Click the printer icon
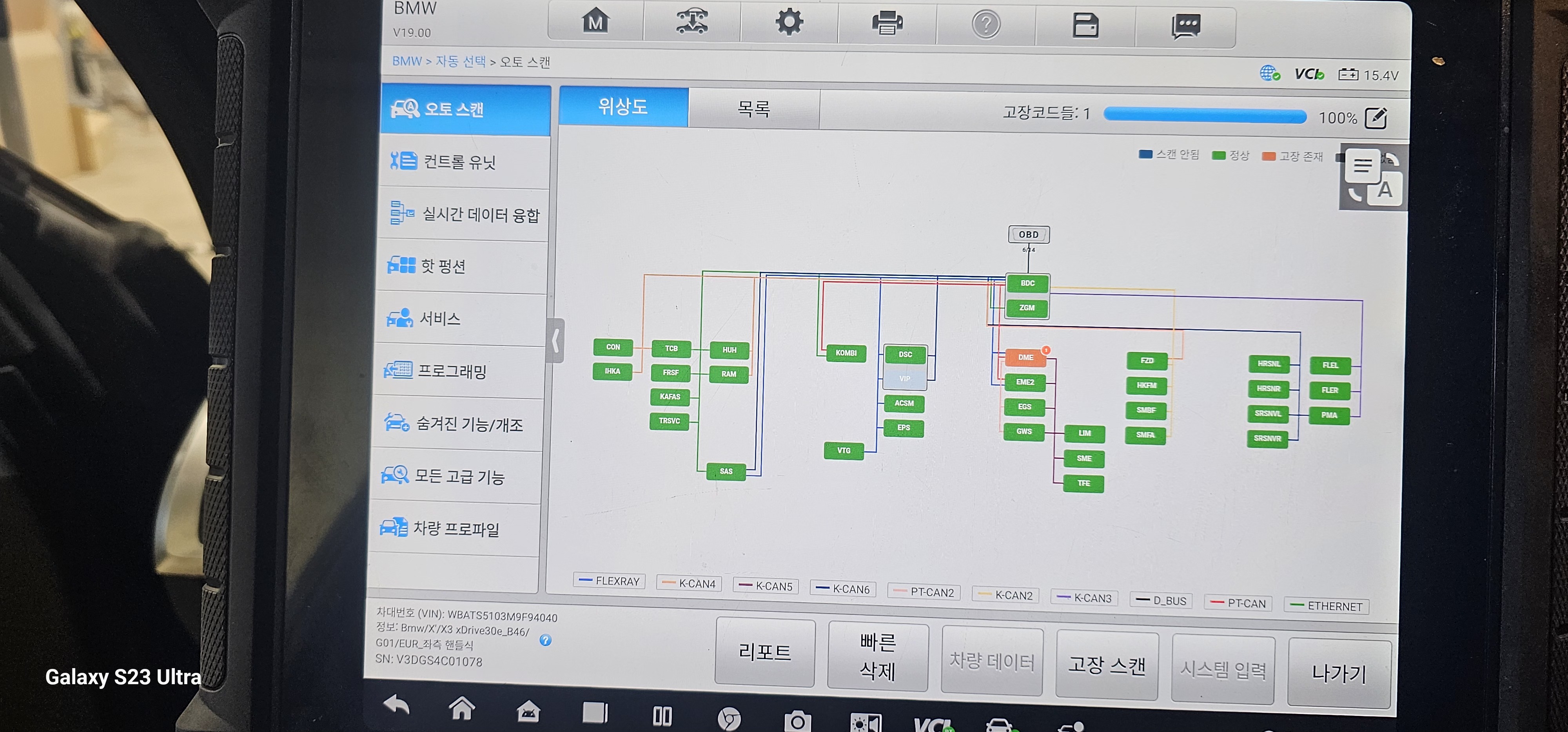The image size is (1568, 732). [887, 24]
